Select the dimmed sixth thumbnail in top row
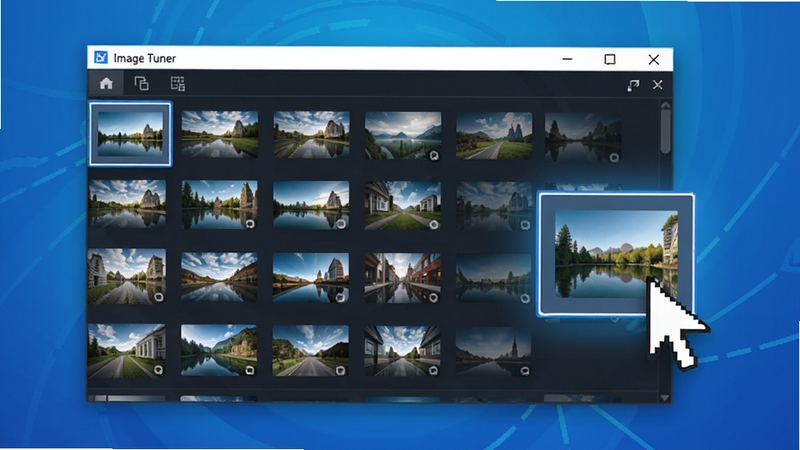 (583, 138)
